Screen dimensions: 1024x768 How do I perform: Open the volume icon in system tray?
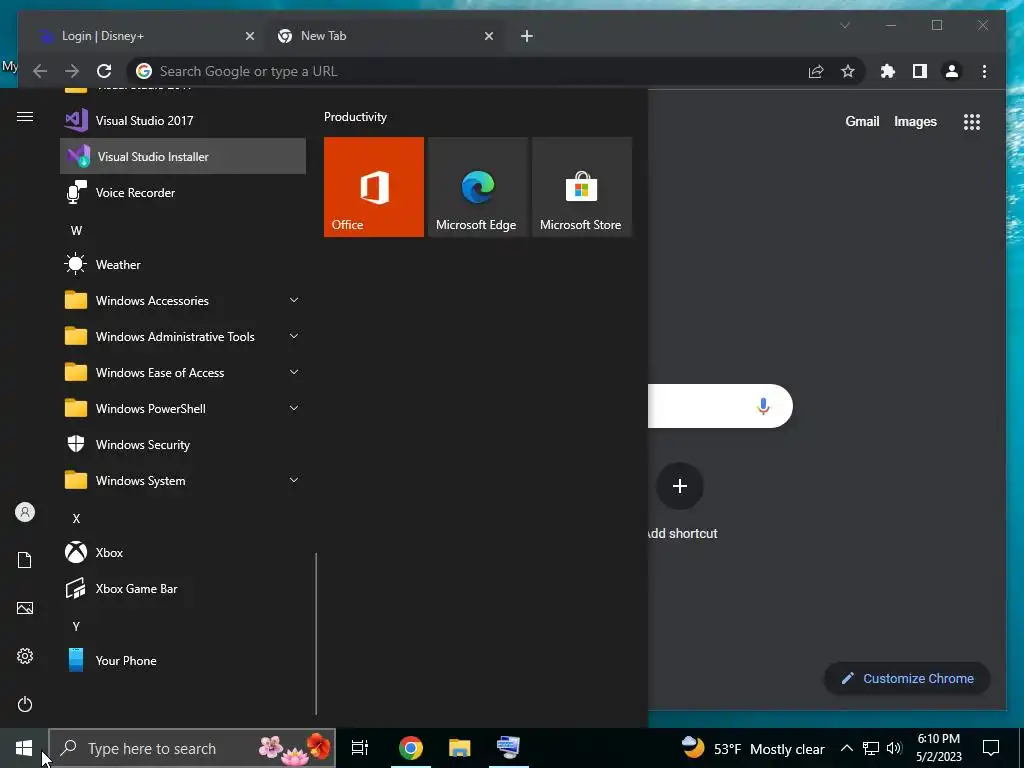click(894, 748)
